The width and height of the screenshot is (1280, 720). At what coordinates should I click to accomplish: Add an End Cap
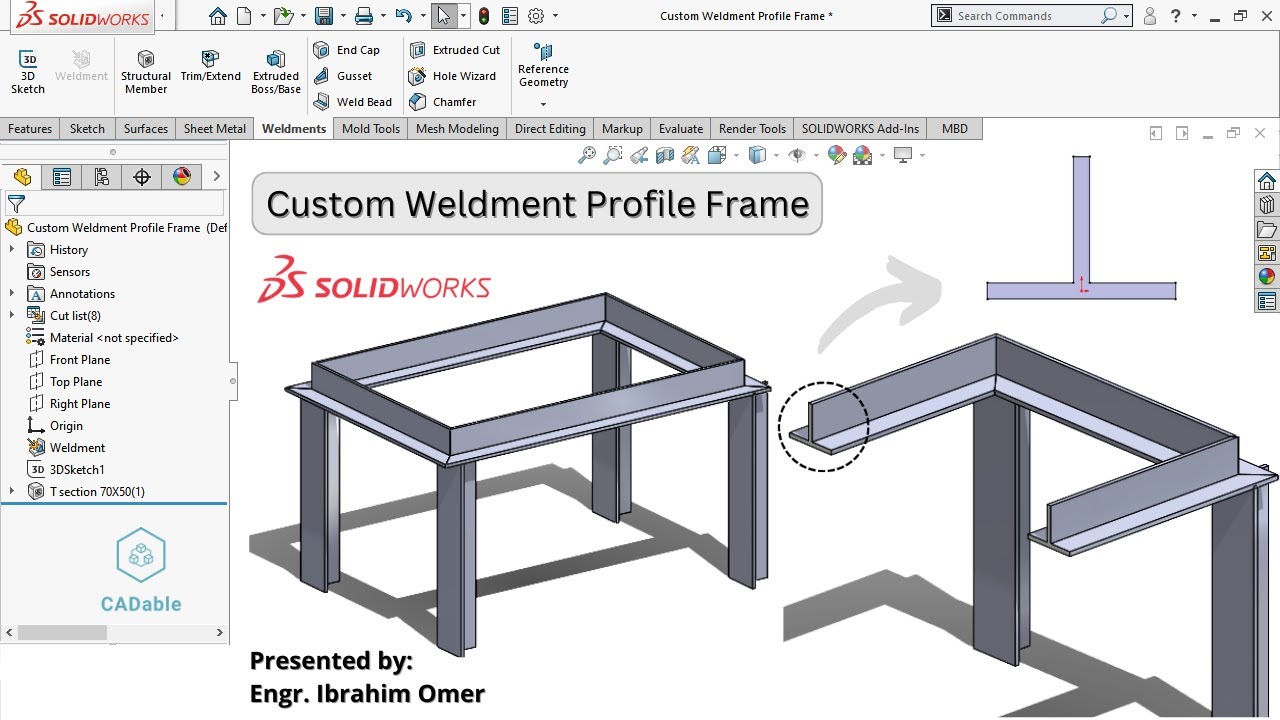347,50
